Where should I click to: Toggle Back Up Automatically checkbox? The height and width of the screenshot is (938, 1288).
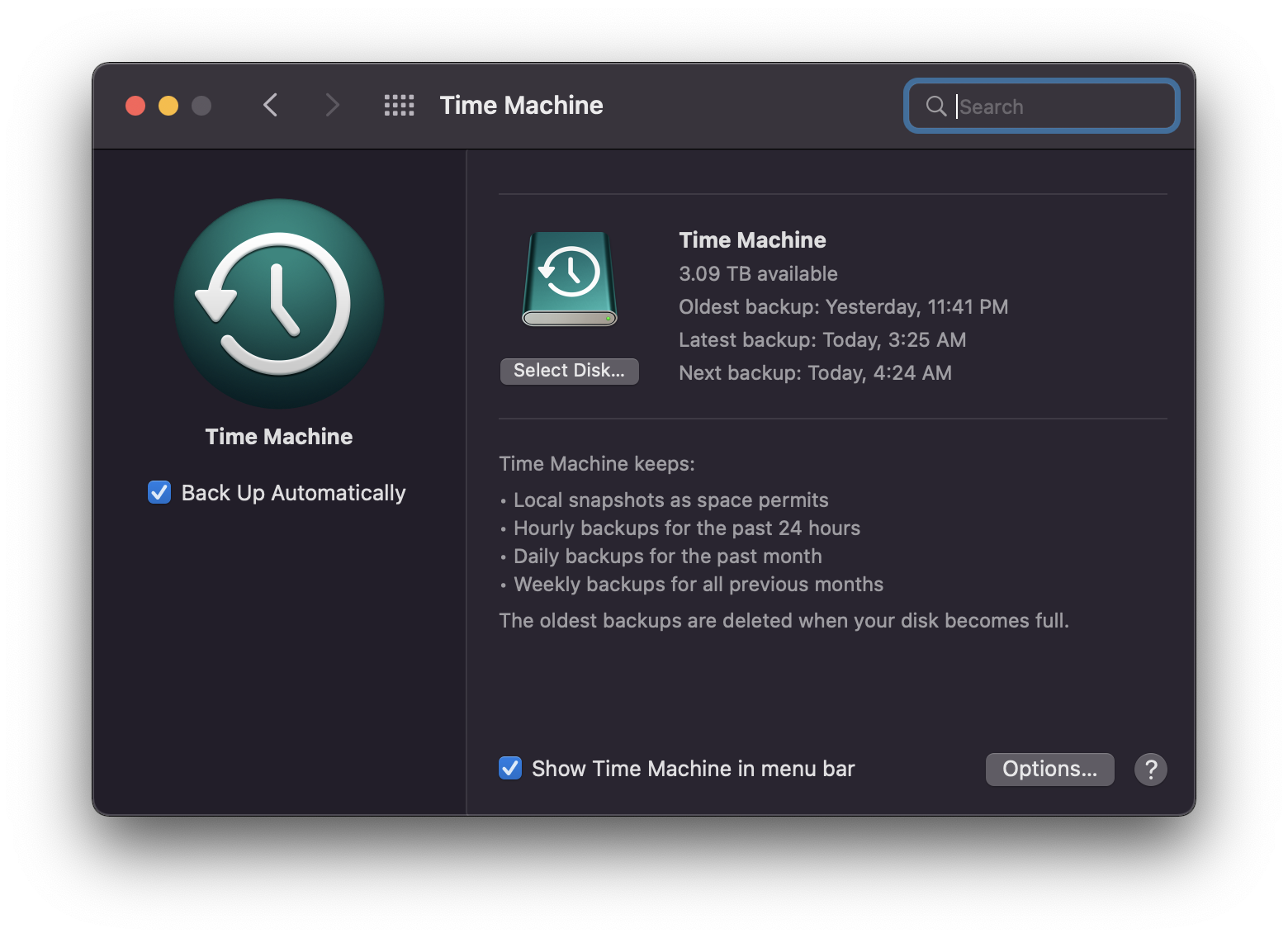pyautogui.click(x=159, y=493)
